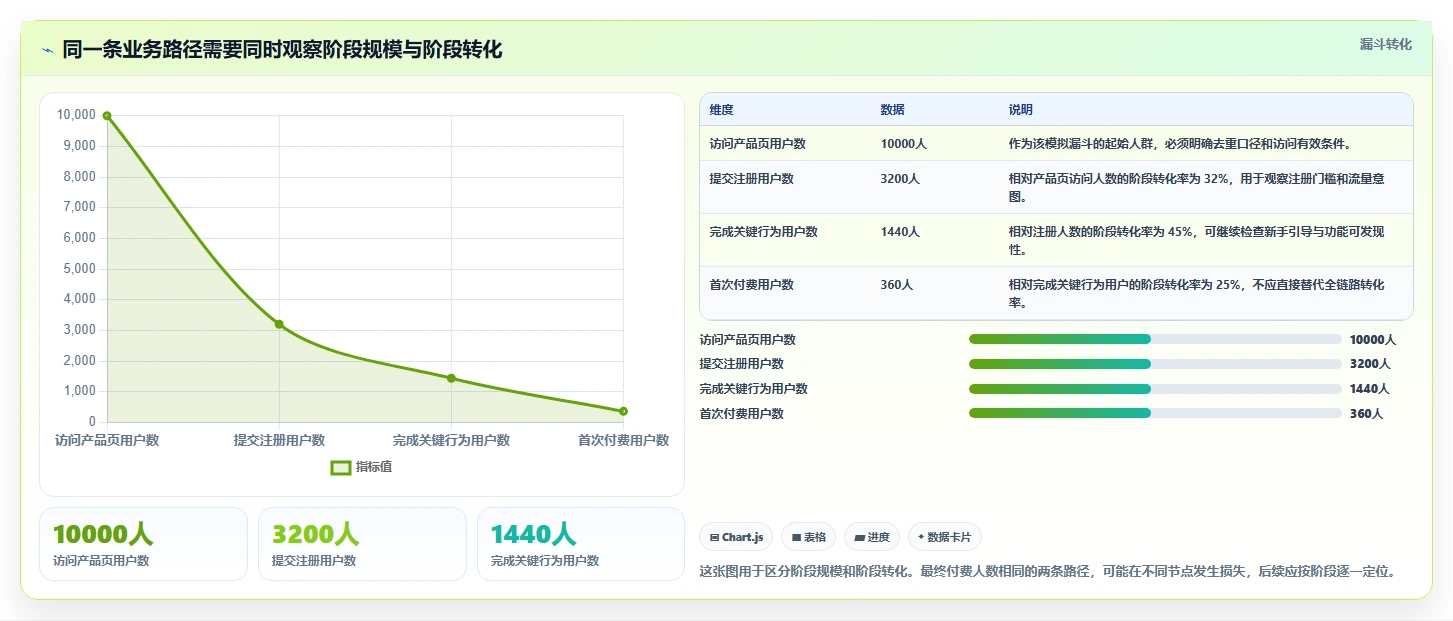Select the 提交注册用户数 table row label

[751, 179]
